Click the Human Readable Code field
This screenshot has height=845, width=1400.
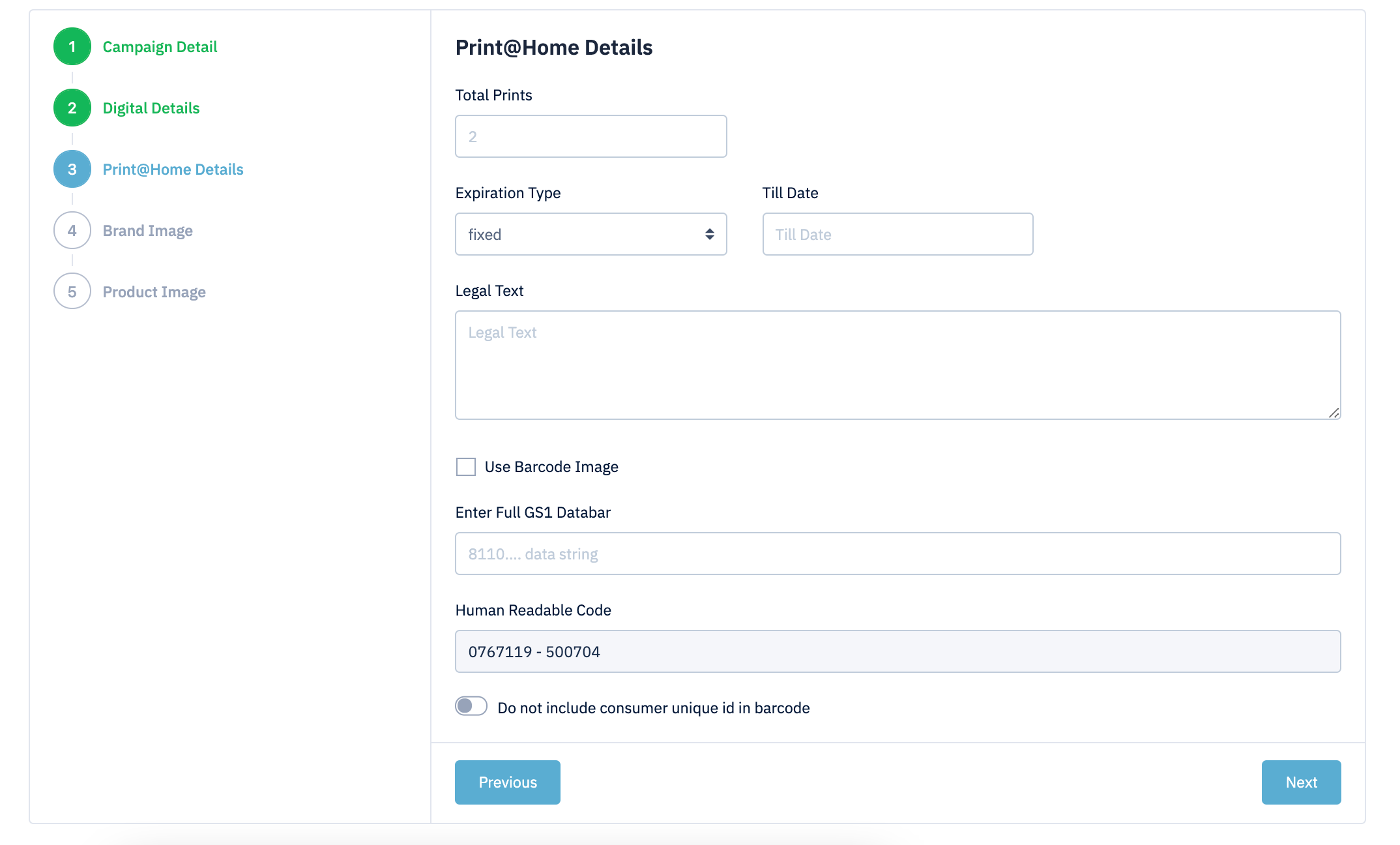(897, 652)
